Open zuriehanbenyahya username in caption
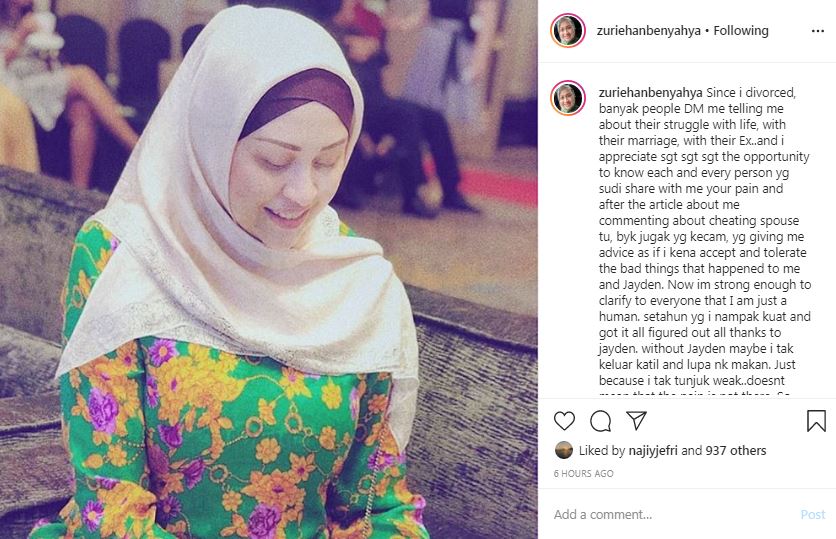The image size is (836, 539). 650,92
